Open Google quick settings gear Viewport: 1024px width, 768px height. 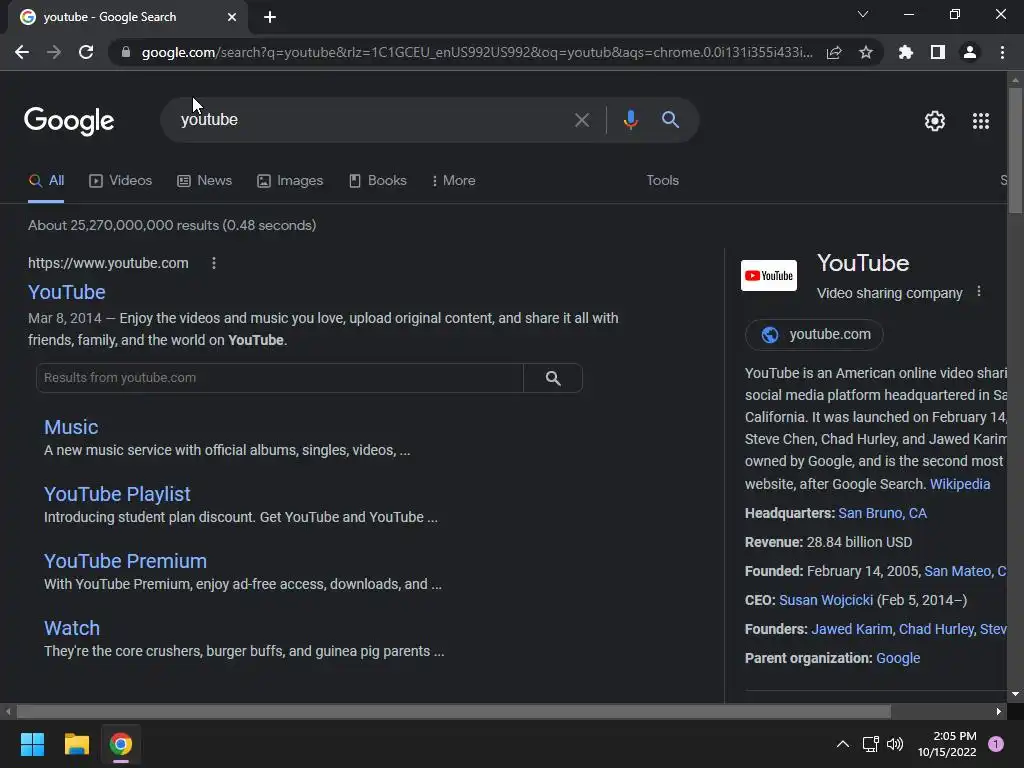coord(935,121)
